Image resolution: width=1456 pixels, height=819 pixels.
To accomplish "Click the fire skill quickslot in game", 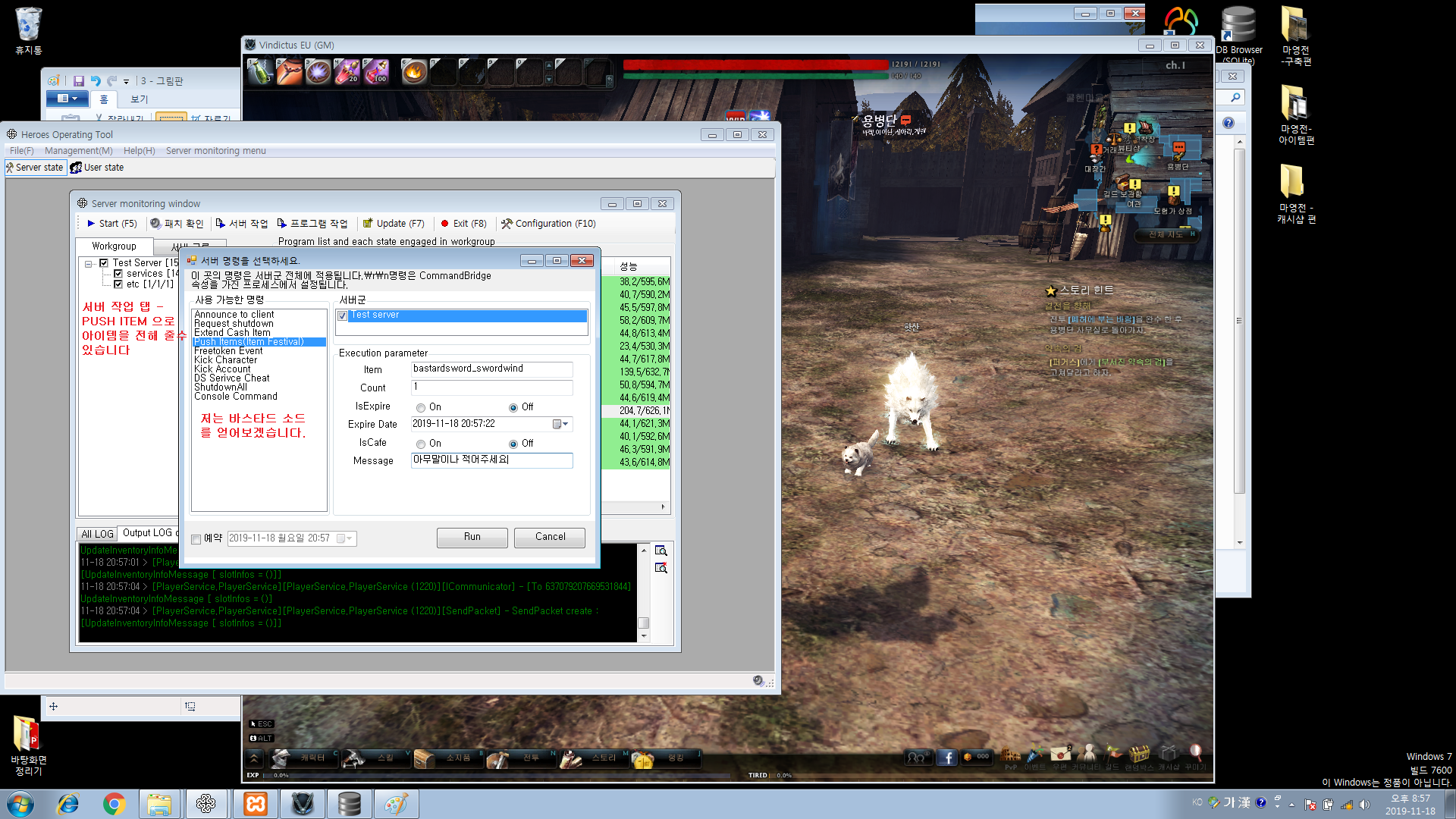I will [414, 72].
